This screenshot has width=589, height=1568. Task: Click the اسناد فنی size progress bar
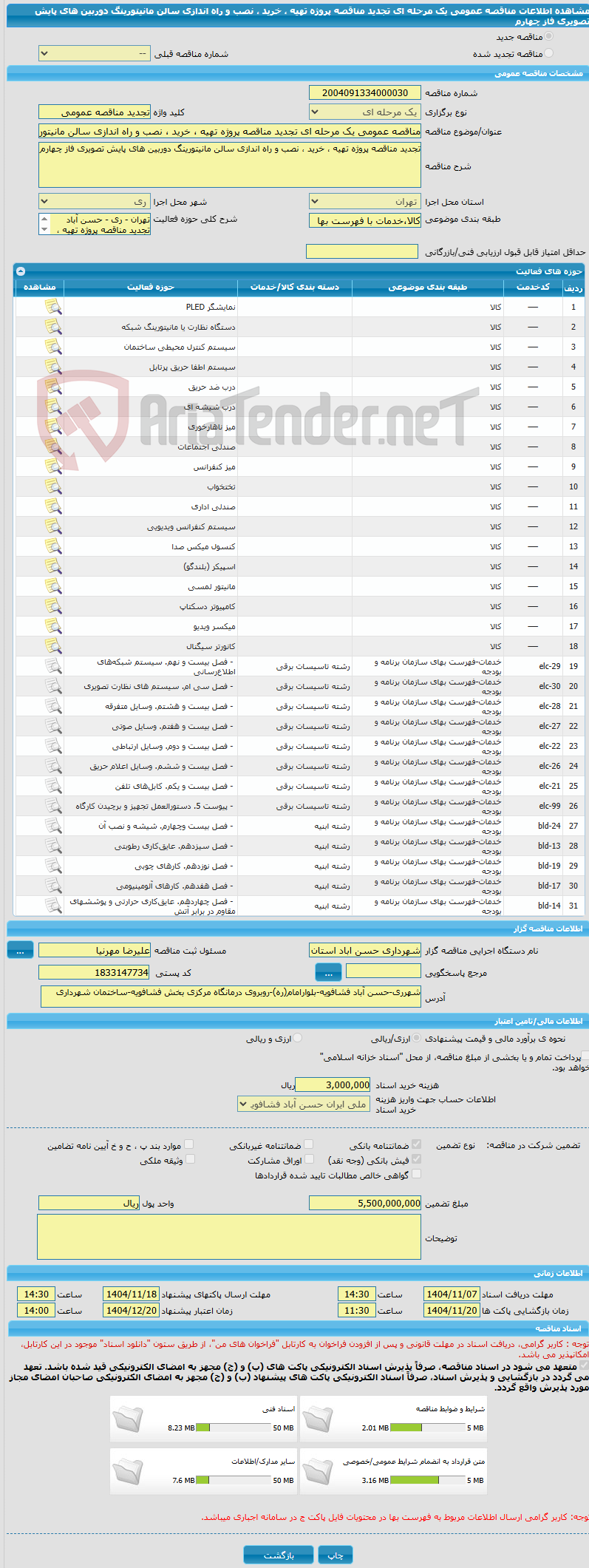point(234,1428)
